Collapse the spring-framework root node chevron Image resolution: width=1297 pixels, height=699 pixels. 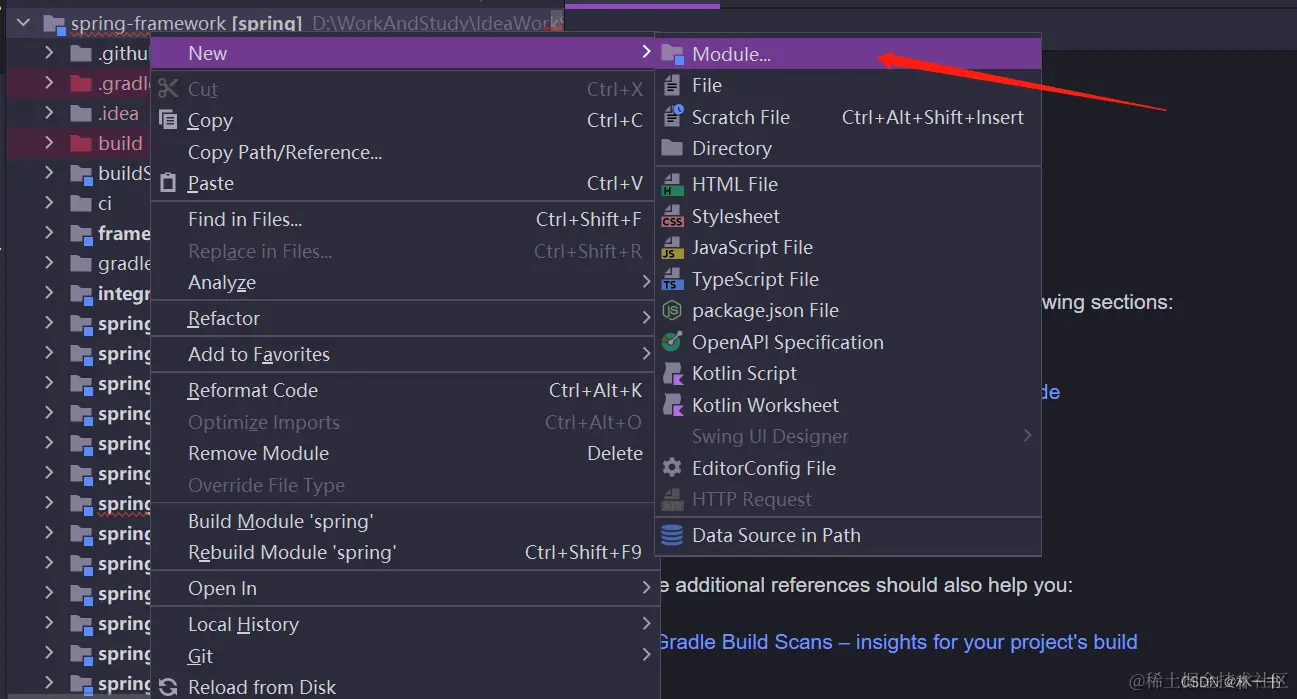tap(23, 22)
